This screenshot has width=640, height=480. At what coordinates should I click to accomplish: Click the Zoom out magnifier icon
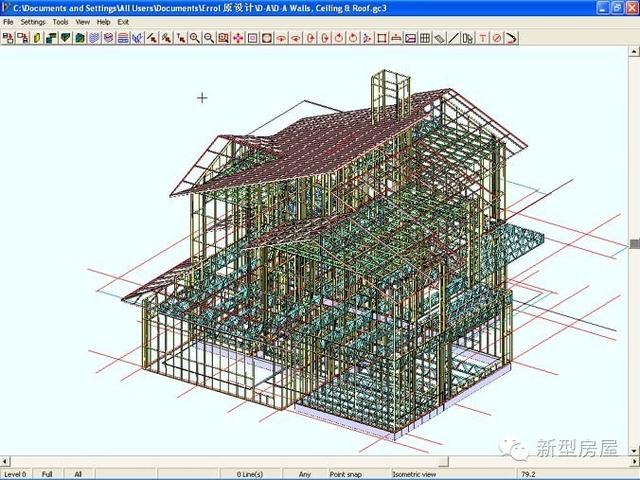[209, 38]
